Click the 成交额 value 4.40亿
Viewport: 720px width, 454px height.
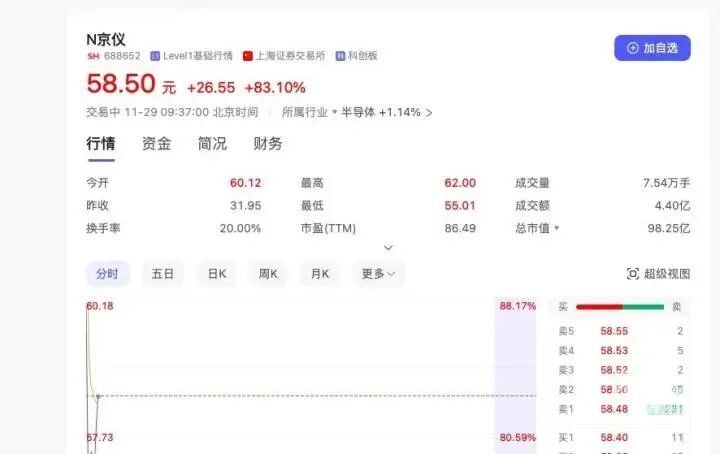coord(672,206)
